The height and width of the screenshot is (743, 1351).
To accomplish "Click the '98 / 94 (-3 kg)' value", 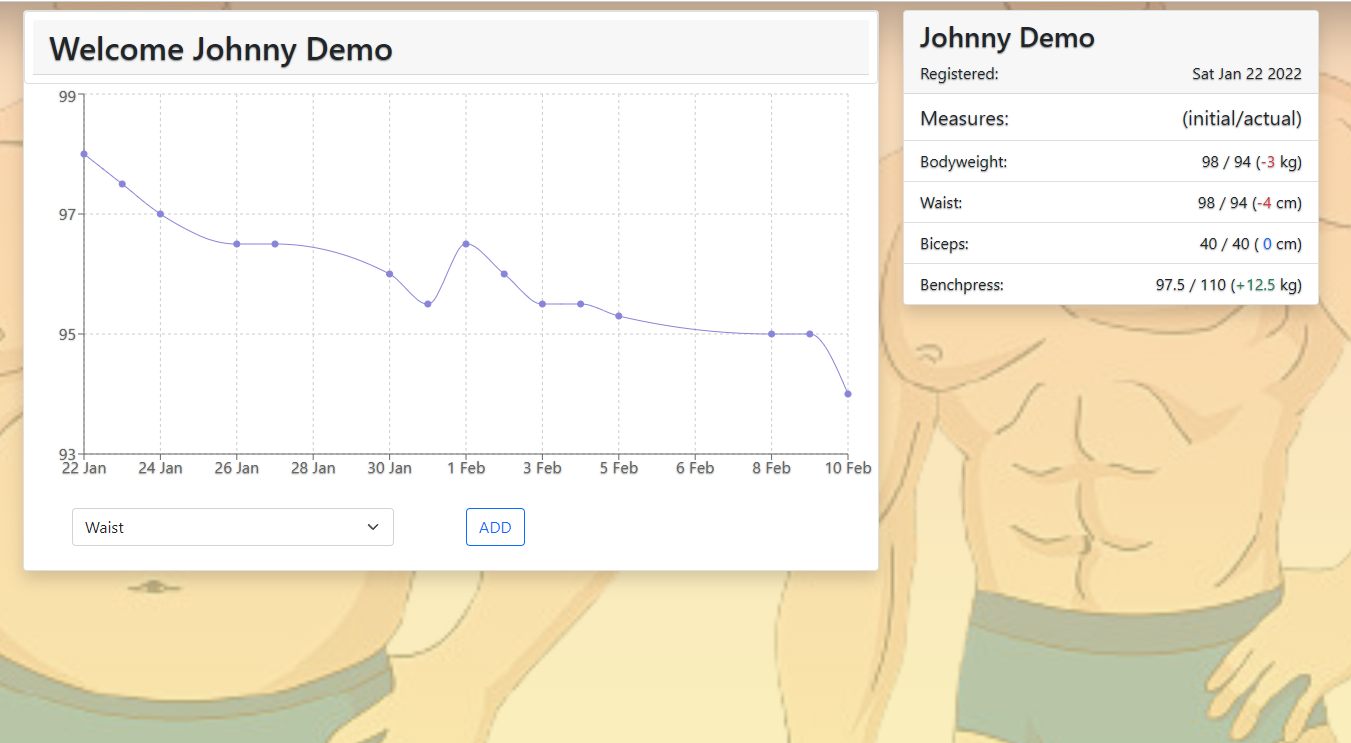I will click(x=1252, y=162).
